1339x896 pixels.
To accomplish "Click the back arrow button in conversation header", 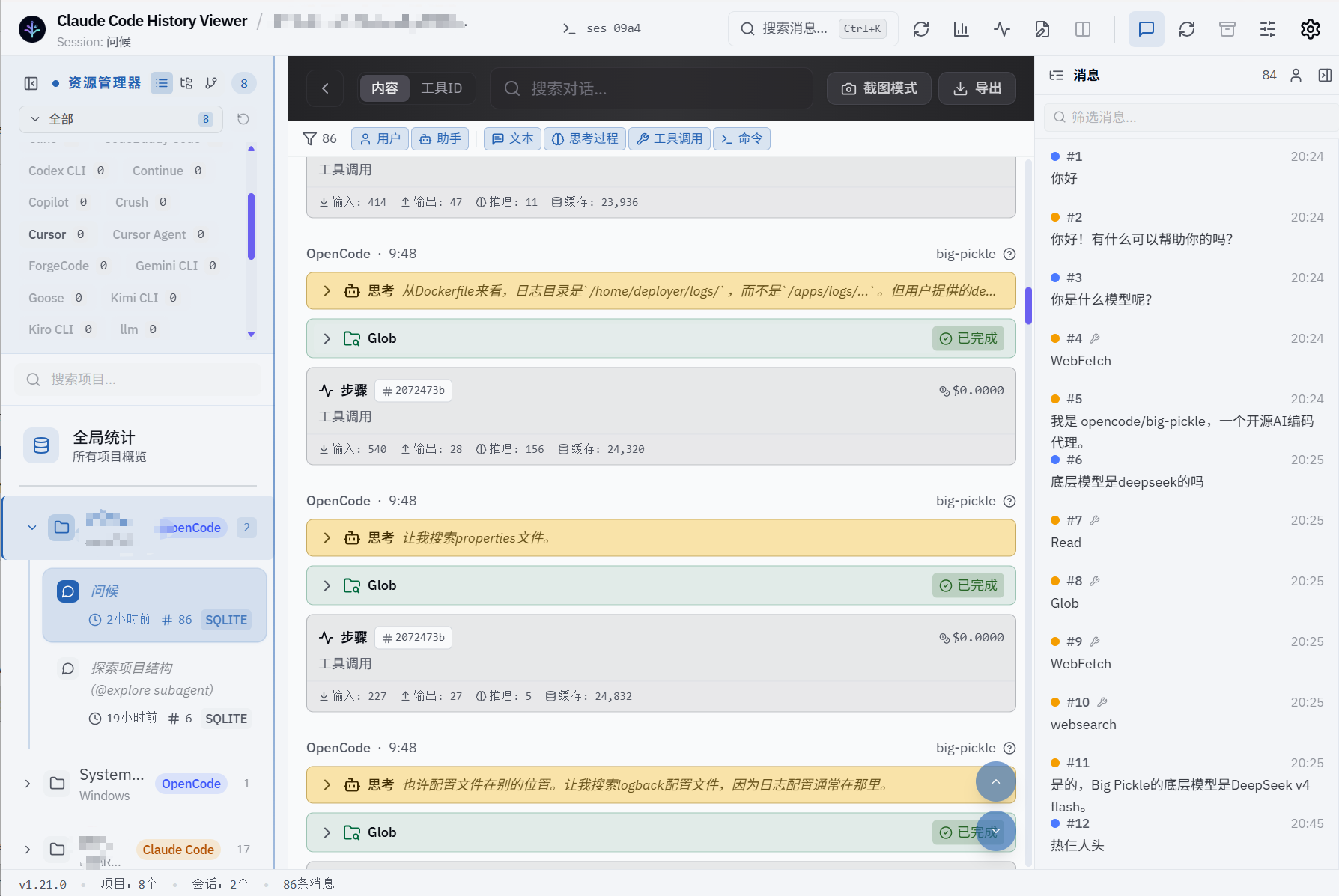I will [x=325, y=88].
